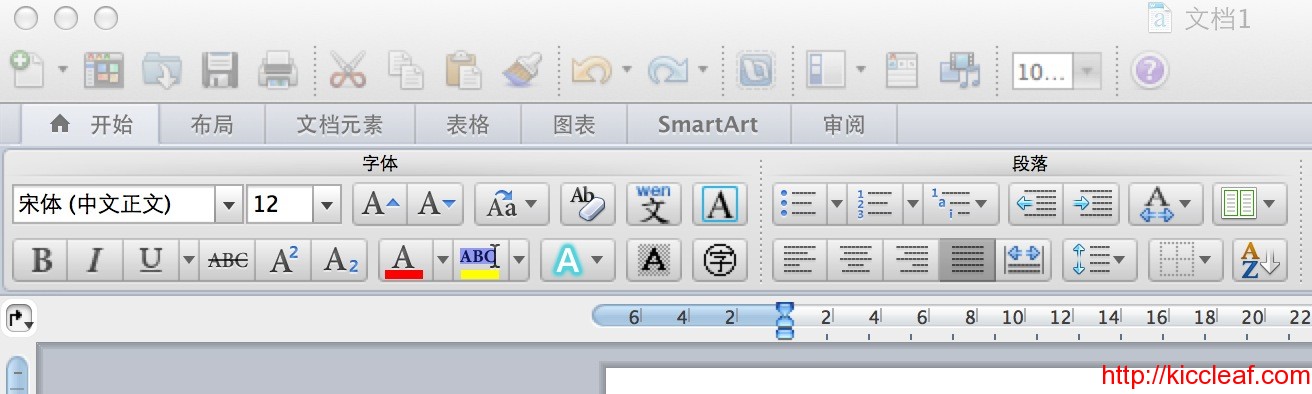Viewport: 1312px width, 394px height.
Task: Apply the red font color swatch
Action: coord(403,261)
